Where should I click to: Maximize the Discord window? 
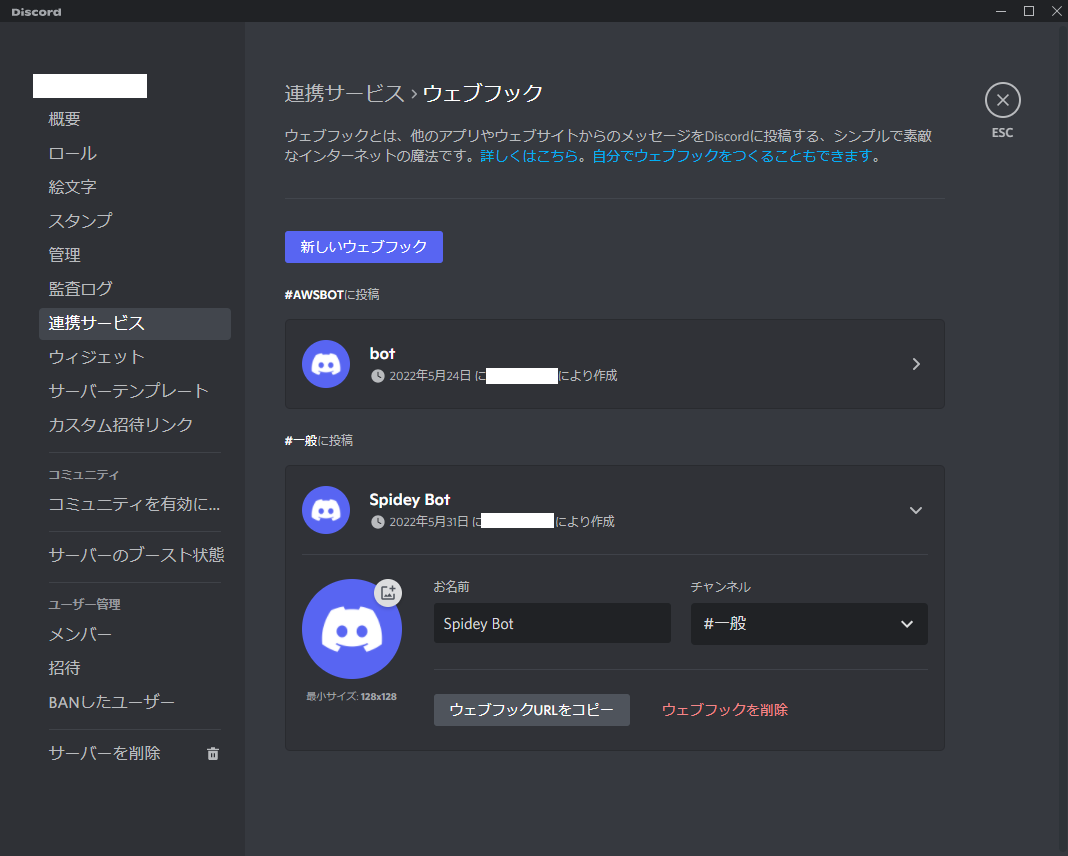point(1029,11)
